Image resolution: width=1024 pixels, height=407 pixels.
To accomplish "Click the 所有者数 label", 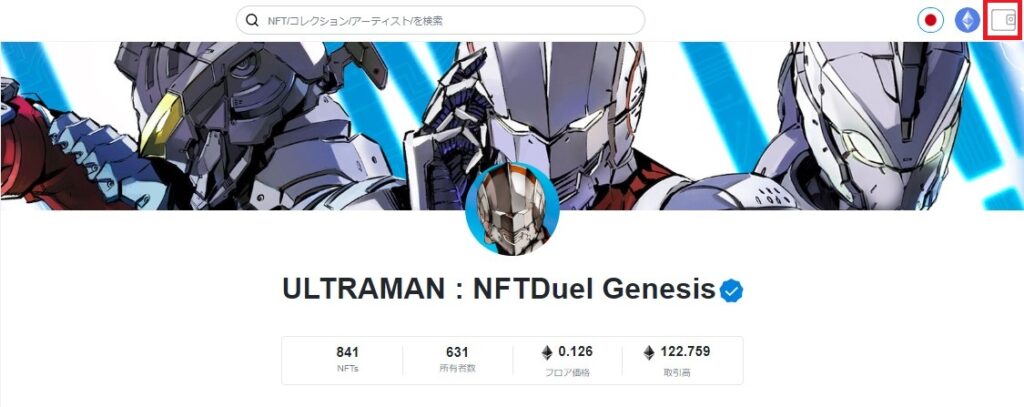I will click(458, 368).
